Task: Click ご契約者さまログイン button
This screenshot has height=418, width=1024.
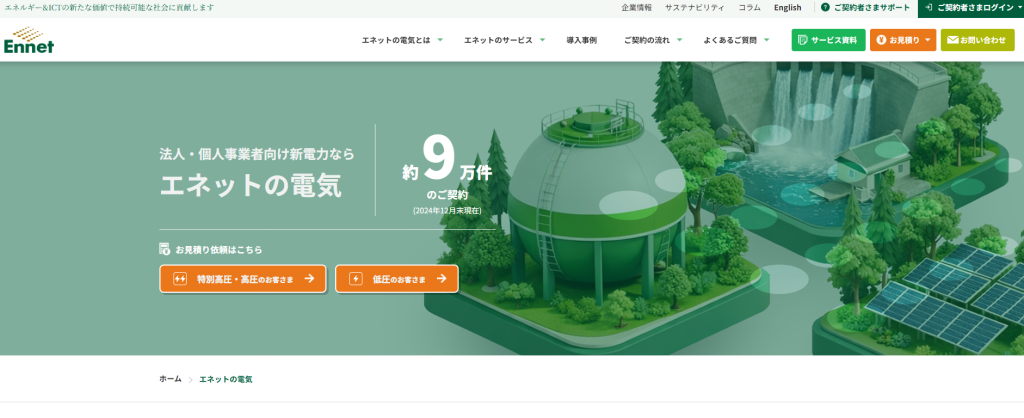Action: click(970, 8)
